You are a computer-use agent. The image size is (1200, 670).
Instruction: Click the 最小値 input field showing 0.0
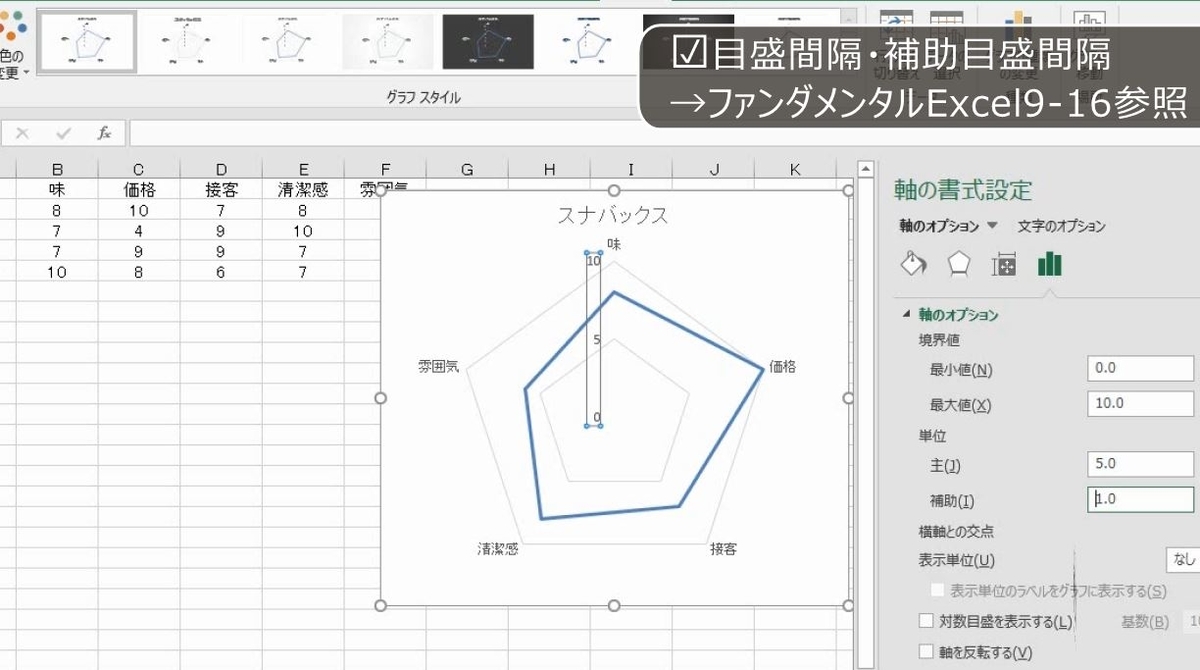tap(1141, 368)
